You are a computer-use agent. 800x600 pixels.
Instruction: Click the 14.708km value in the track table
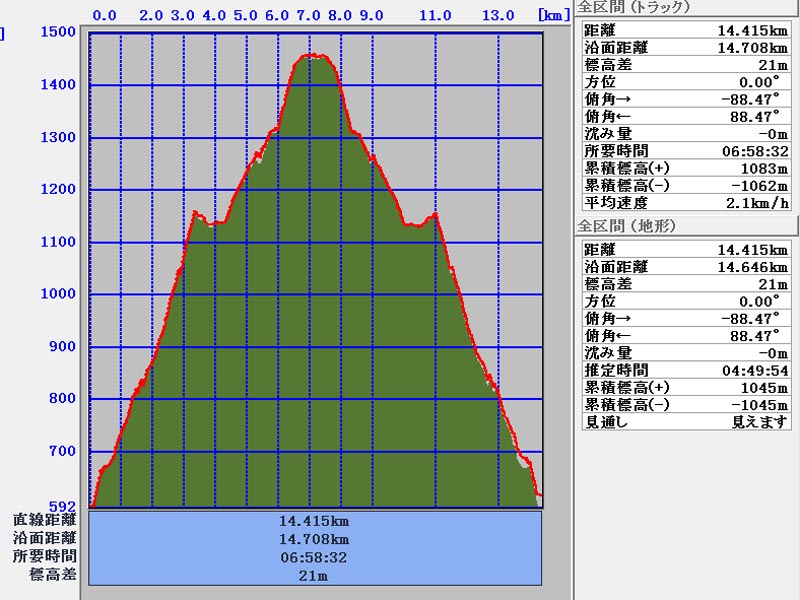pyautogui.click(x=752, y=47)
